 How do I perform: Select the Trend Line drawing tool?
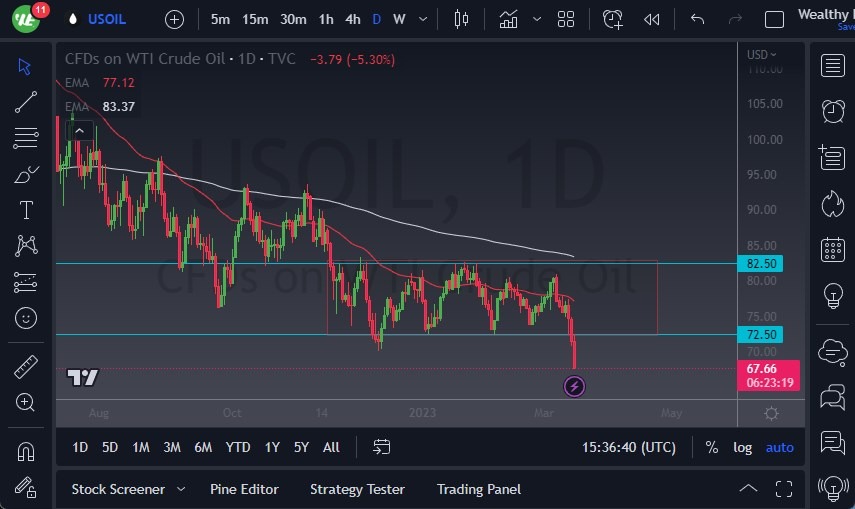[x=26, y=101]
